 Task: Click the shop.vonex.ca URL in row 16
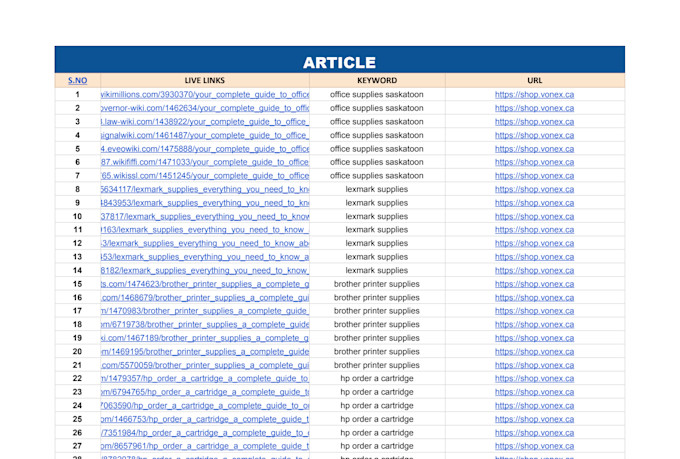click(534, 298)
